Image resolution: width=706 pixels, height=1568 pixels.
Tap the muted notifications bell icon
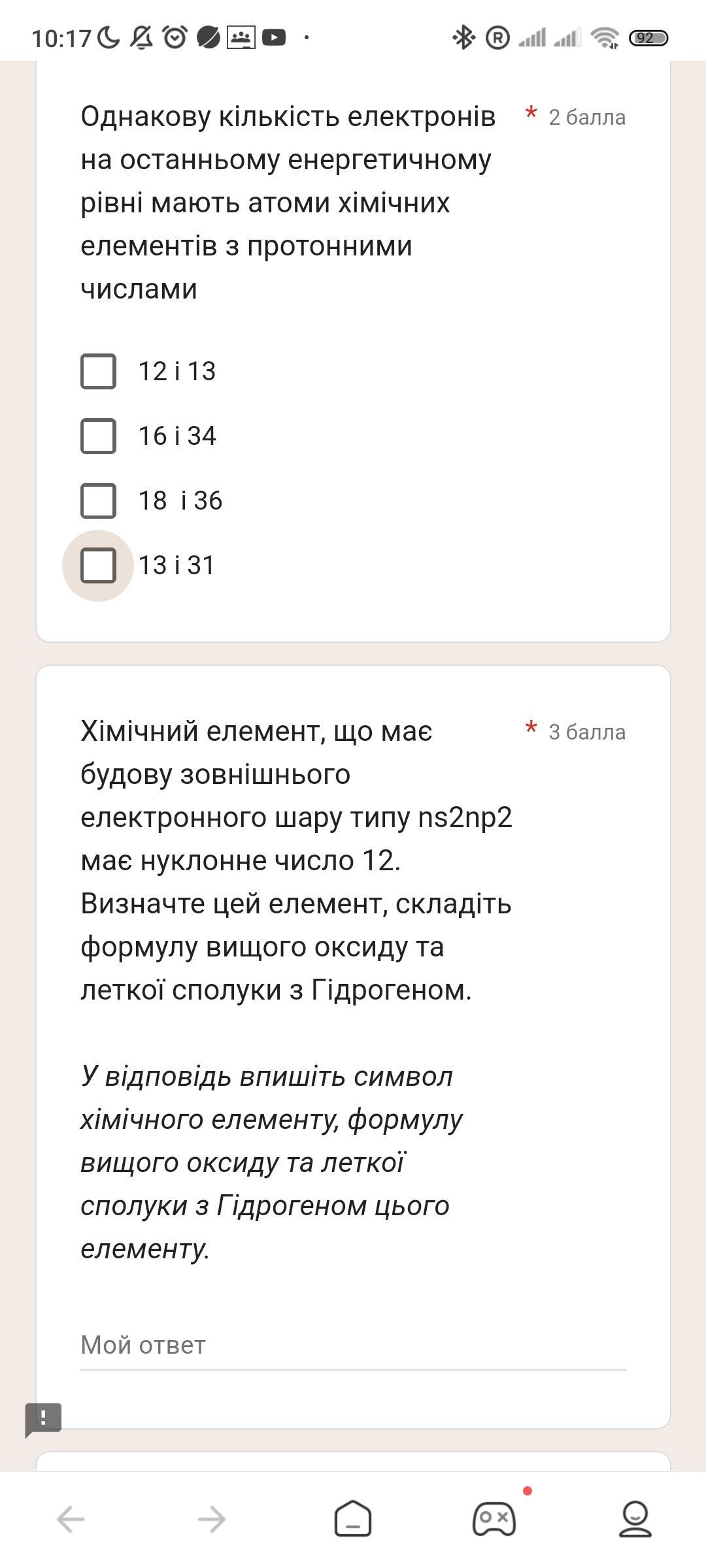click(141, 38)
